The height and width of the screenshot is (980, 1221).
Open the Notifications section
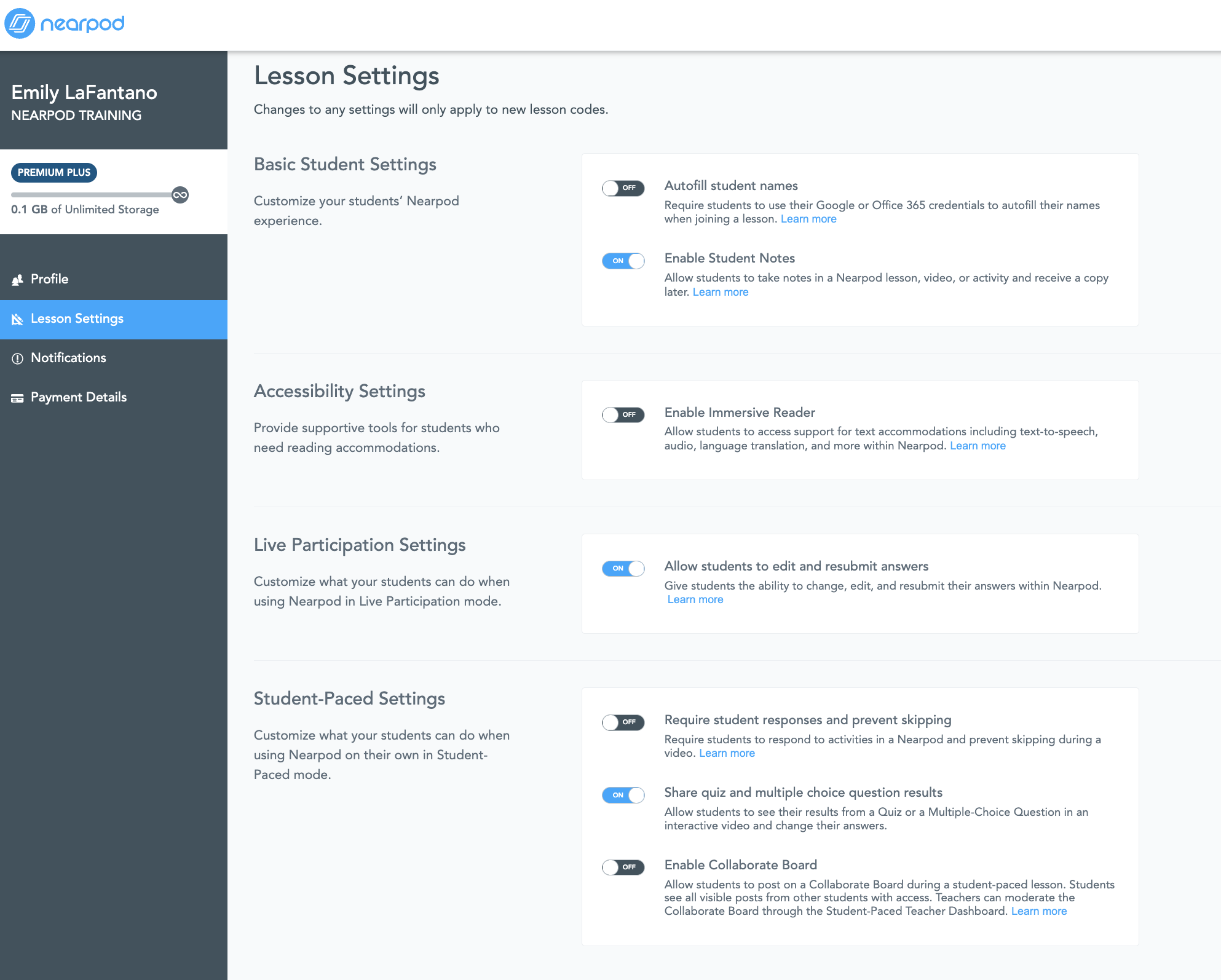point(68,358)
